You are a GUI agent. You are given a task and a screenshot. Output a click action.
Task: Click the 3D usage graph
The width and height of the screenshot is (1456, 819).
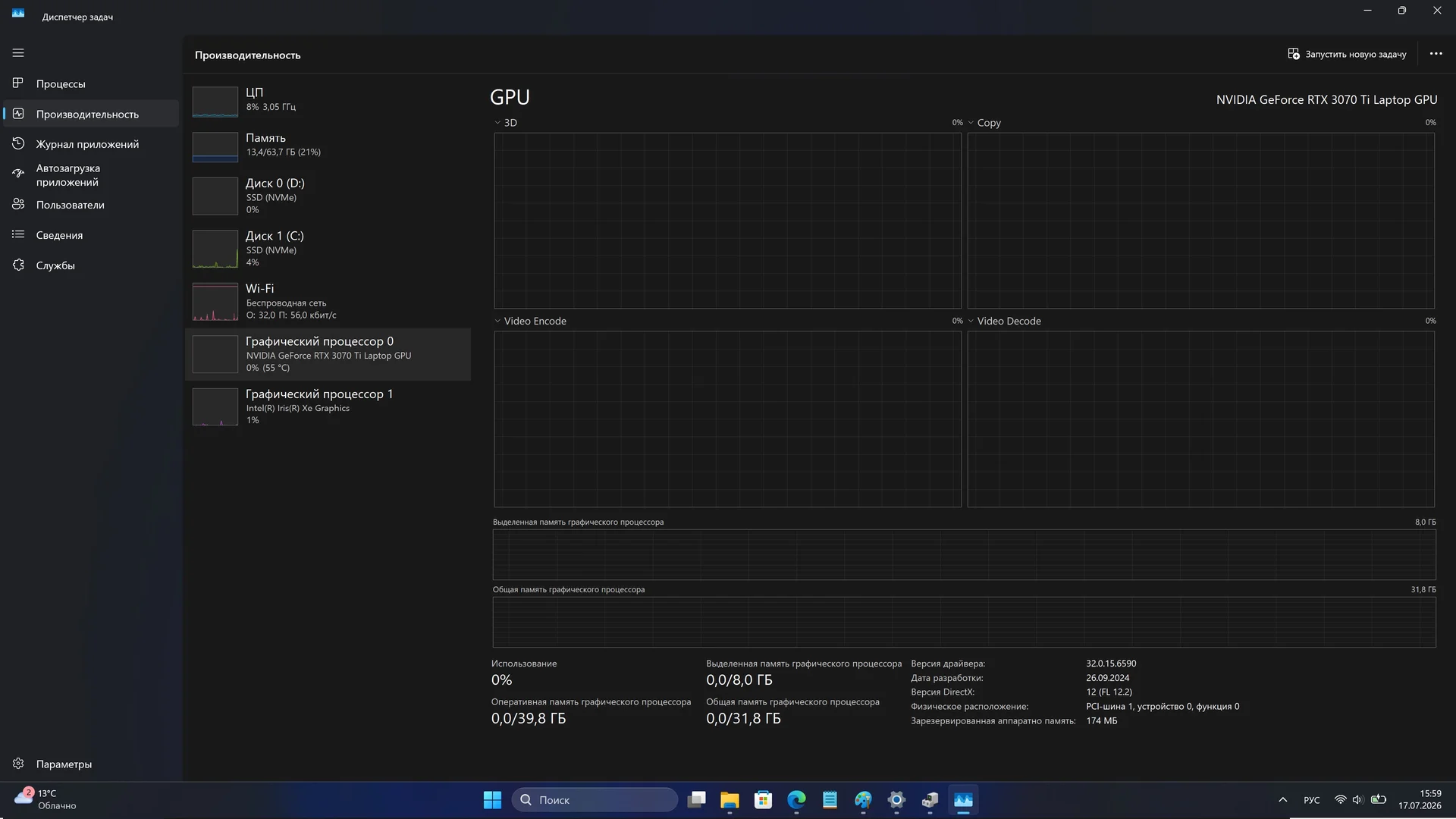click(727, 221)
